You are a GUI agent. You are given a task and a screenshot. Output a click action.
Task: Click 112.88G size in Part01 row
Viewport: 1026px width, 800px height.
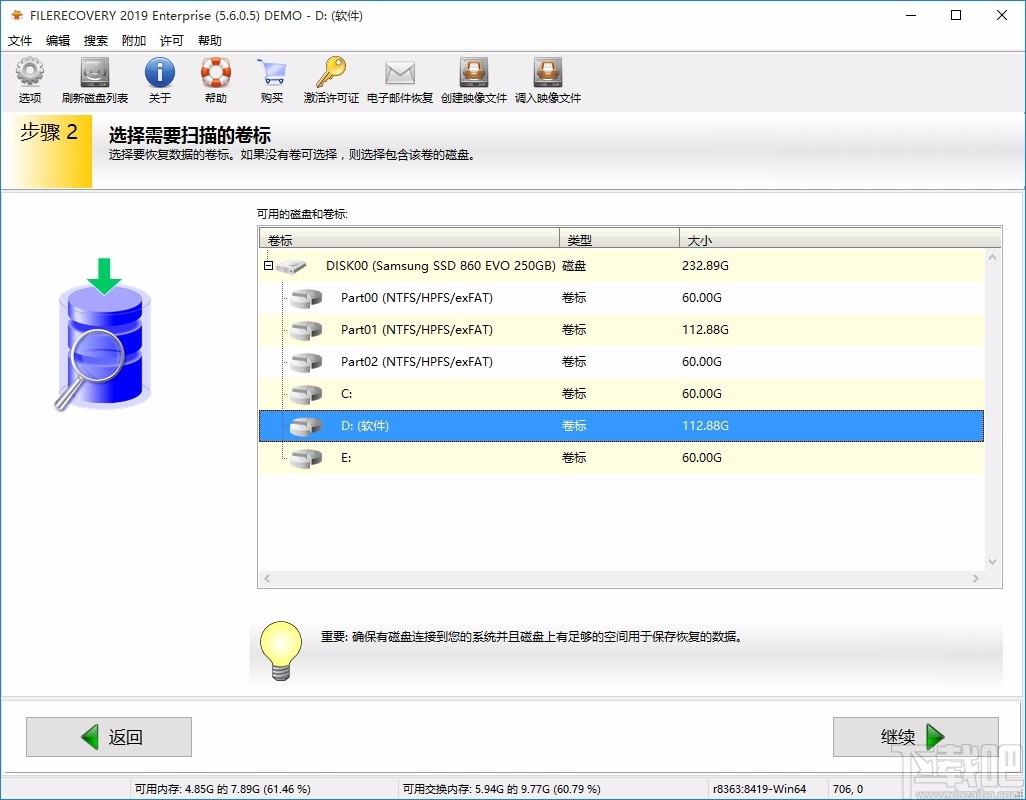click(x=705, y=330)
